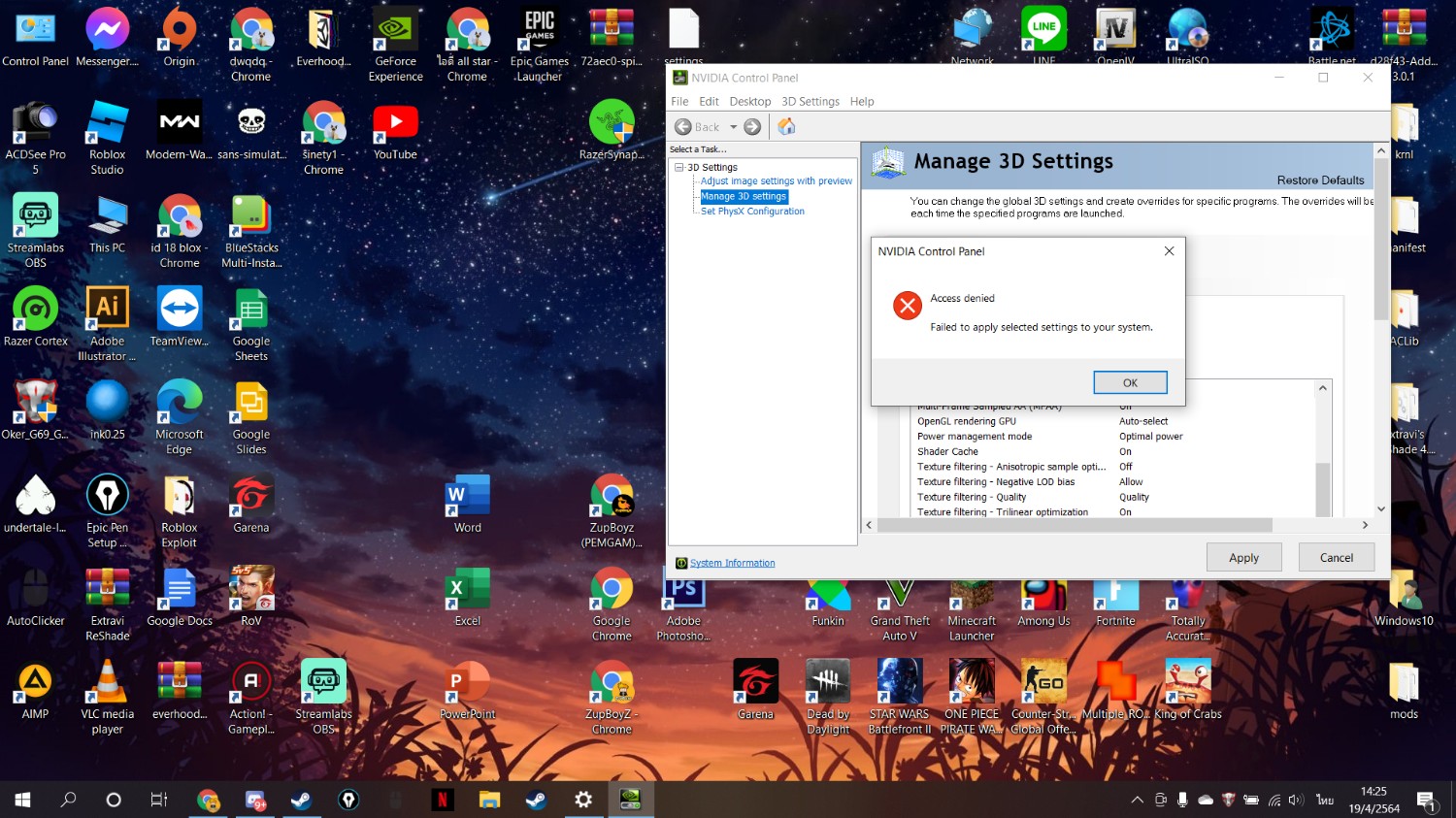The height and width of the screenshot is (818, 1456).
Task: Close the Access denied error dialog
Action: (1169, 251)
